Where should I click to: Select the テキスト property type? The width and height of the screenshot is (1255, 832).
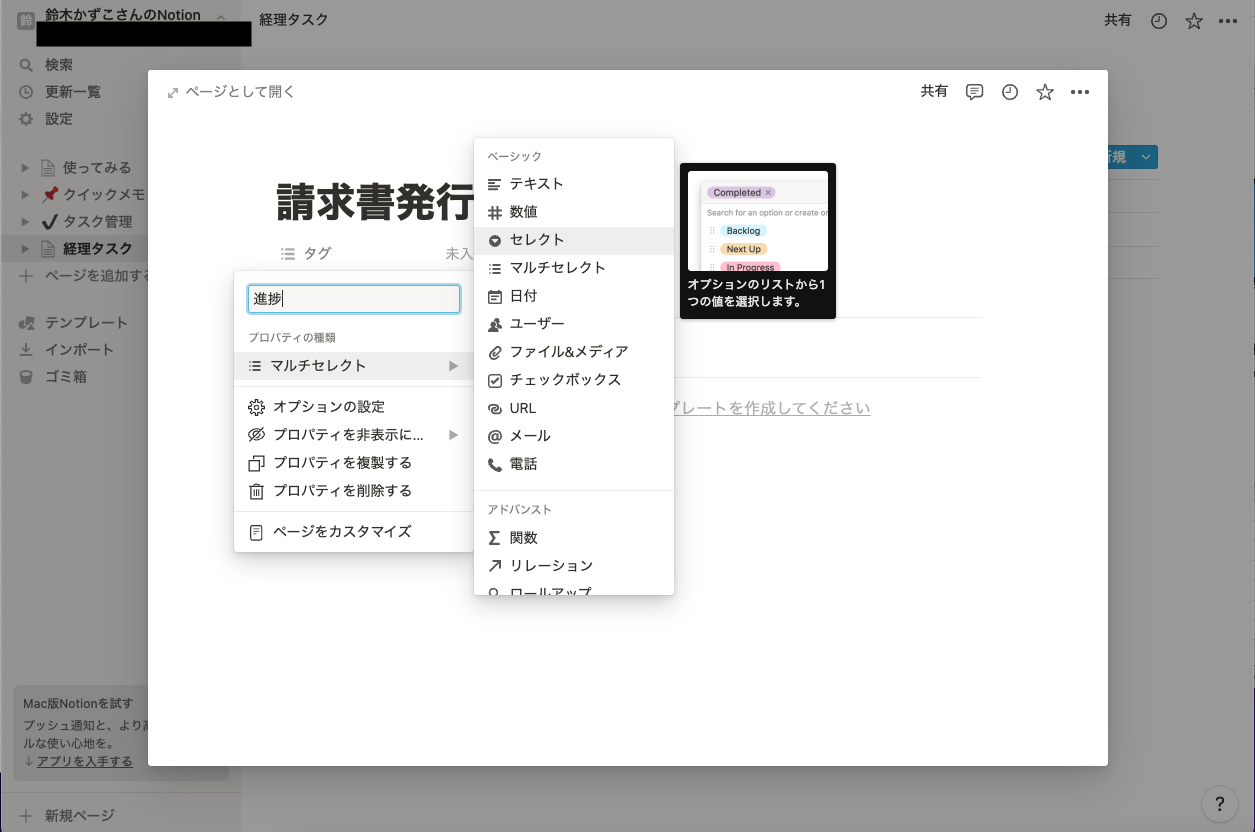[574, 184]
